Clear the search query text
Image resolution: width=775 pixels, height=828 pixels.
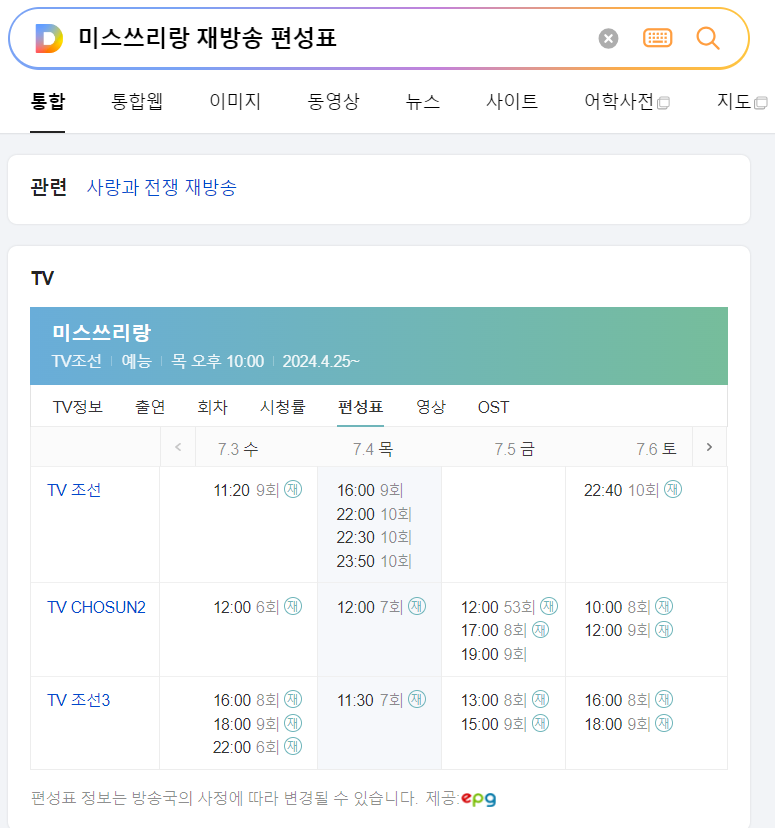click(x=608, y=39)
